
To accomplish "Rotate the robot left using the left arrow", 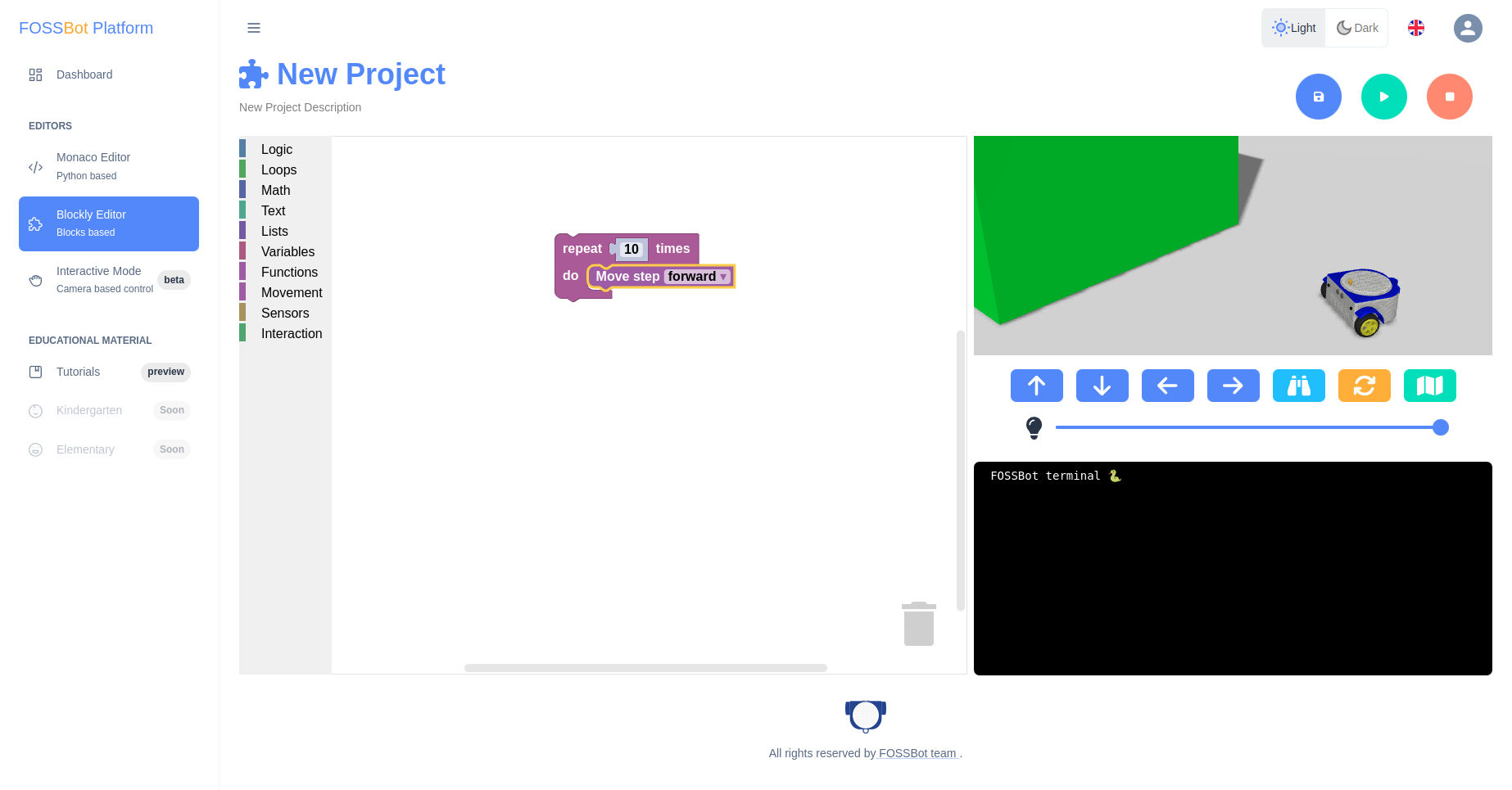I will (1167, 385).
